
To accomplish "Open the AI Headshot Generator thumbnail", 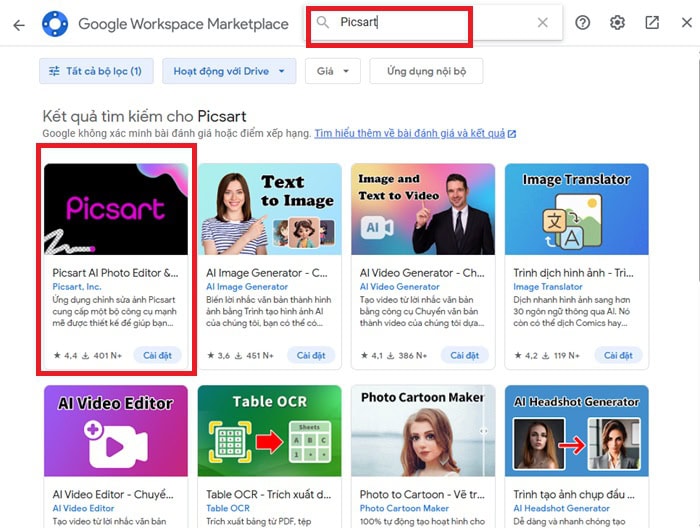I will coord(577,431).
